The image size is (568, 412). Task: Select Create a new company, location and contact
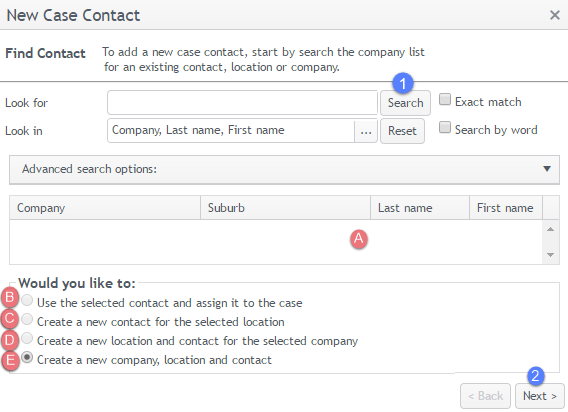coord(27,358)
